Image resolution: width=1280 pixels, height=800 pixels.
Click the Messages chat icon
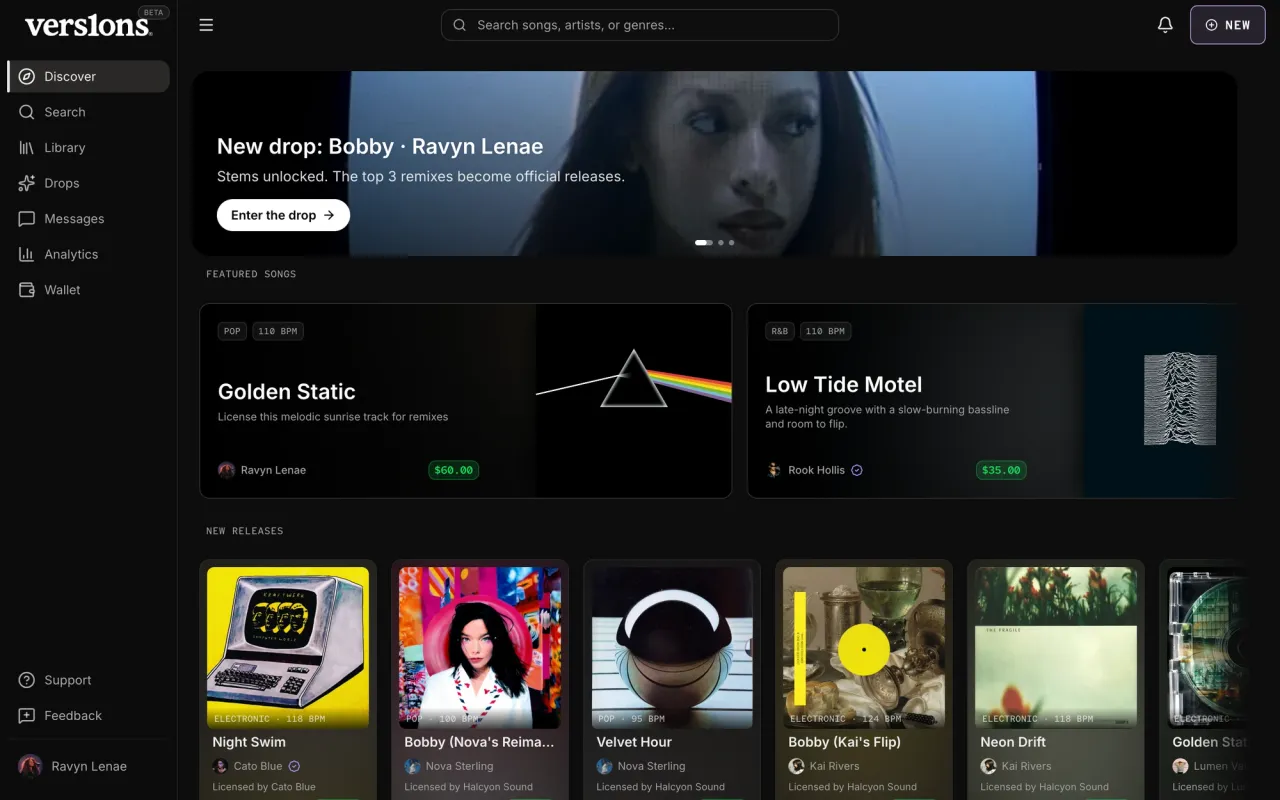click(27, 219)
